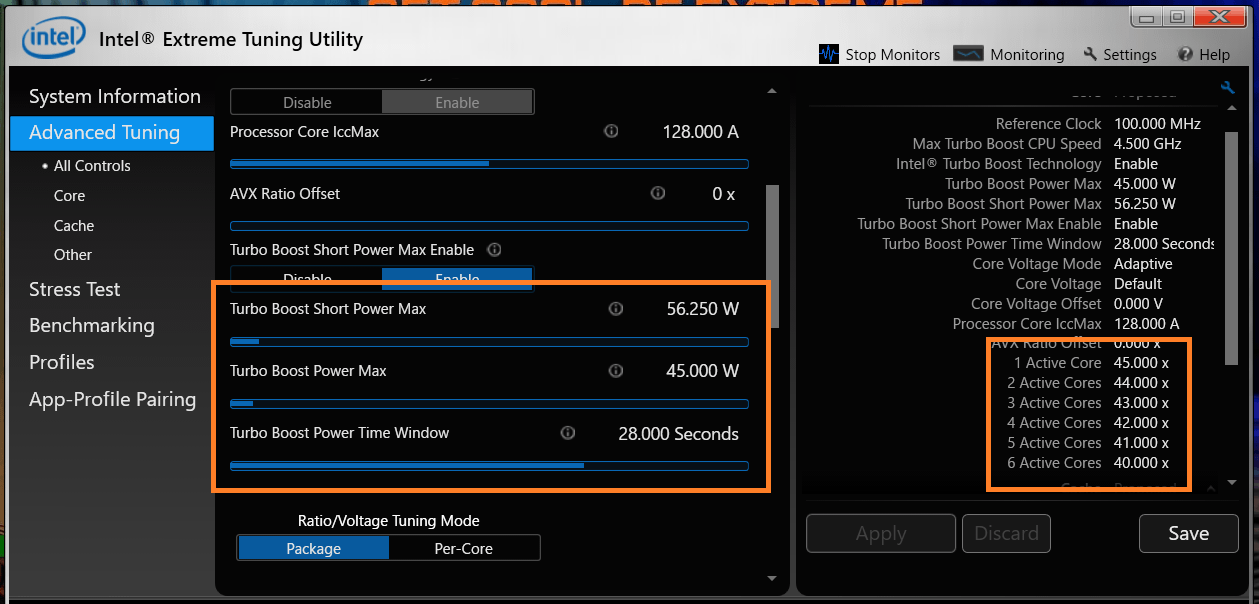Click Help label in header

click(x=1214, y=55)
